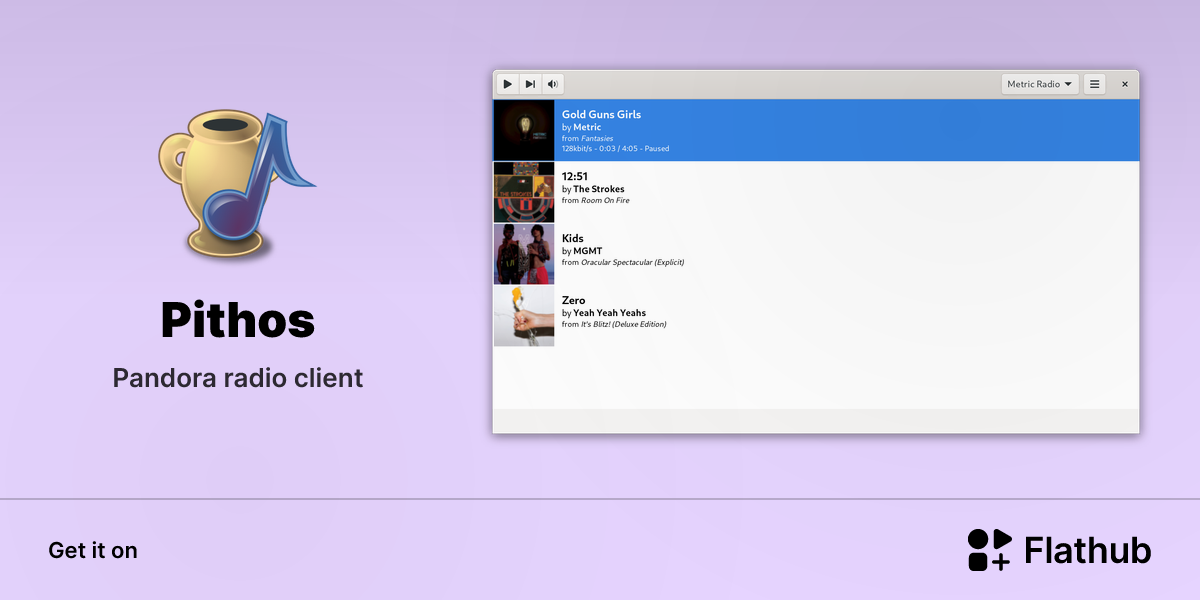
Task: Open the Metric Radio station dropdown
Action: click(x=1040, y=84)
